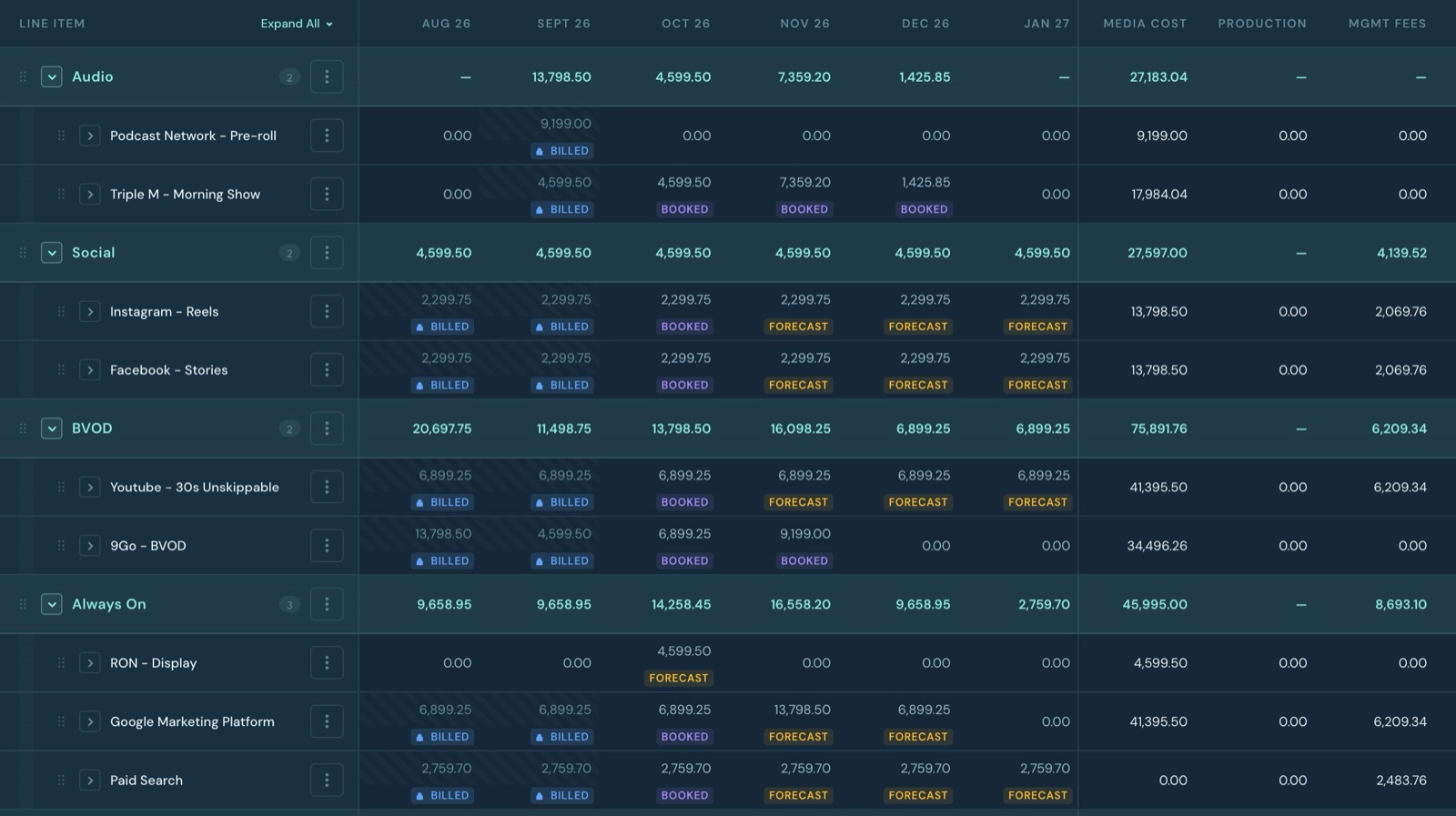Open the three-dot menu for Social group
Screen dimensions: 1456x816
click(x=327, y=253)
